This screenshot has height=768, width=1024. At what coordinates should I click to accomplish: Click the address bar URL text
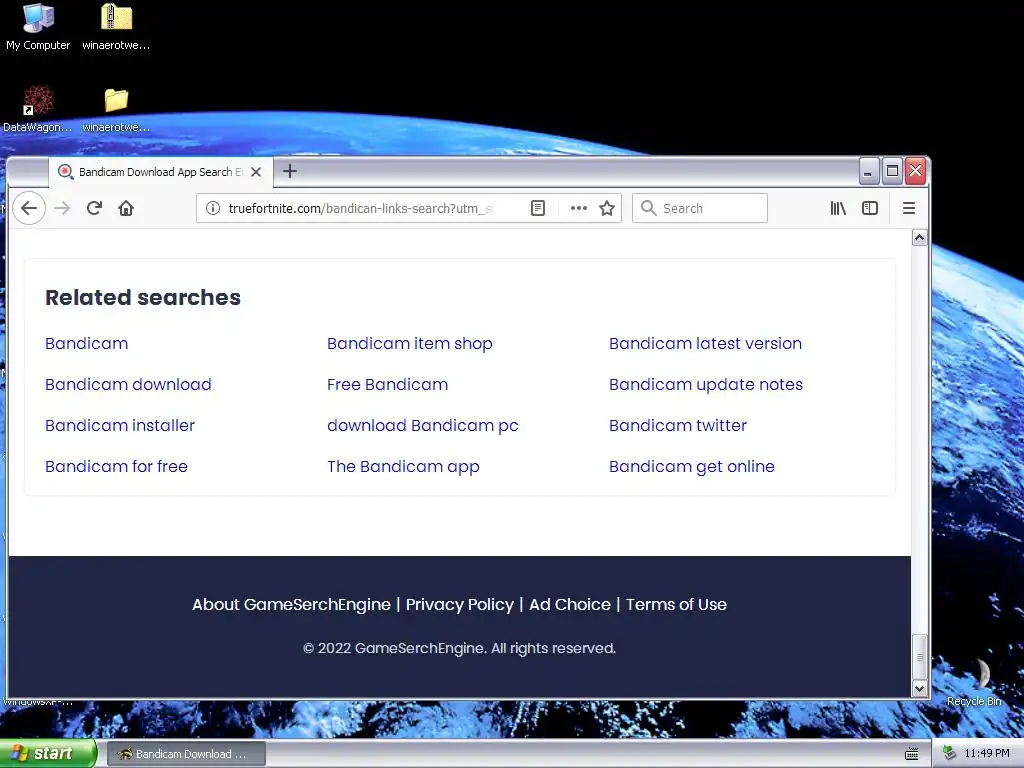361,208
